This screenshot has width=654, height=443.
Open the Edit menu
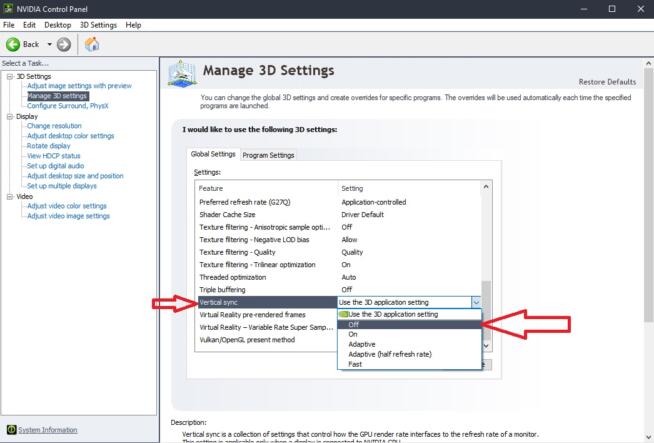pos(29,25)
